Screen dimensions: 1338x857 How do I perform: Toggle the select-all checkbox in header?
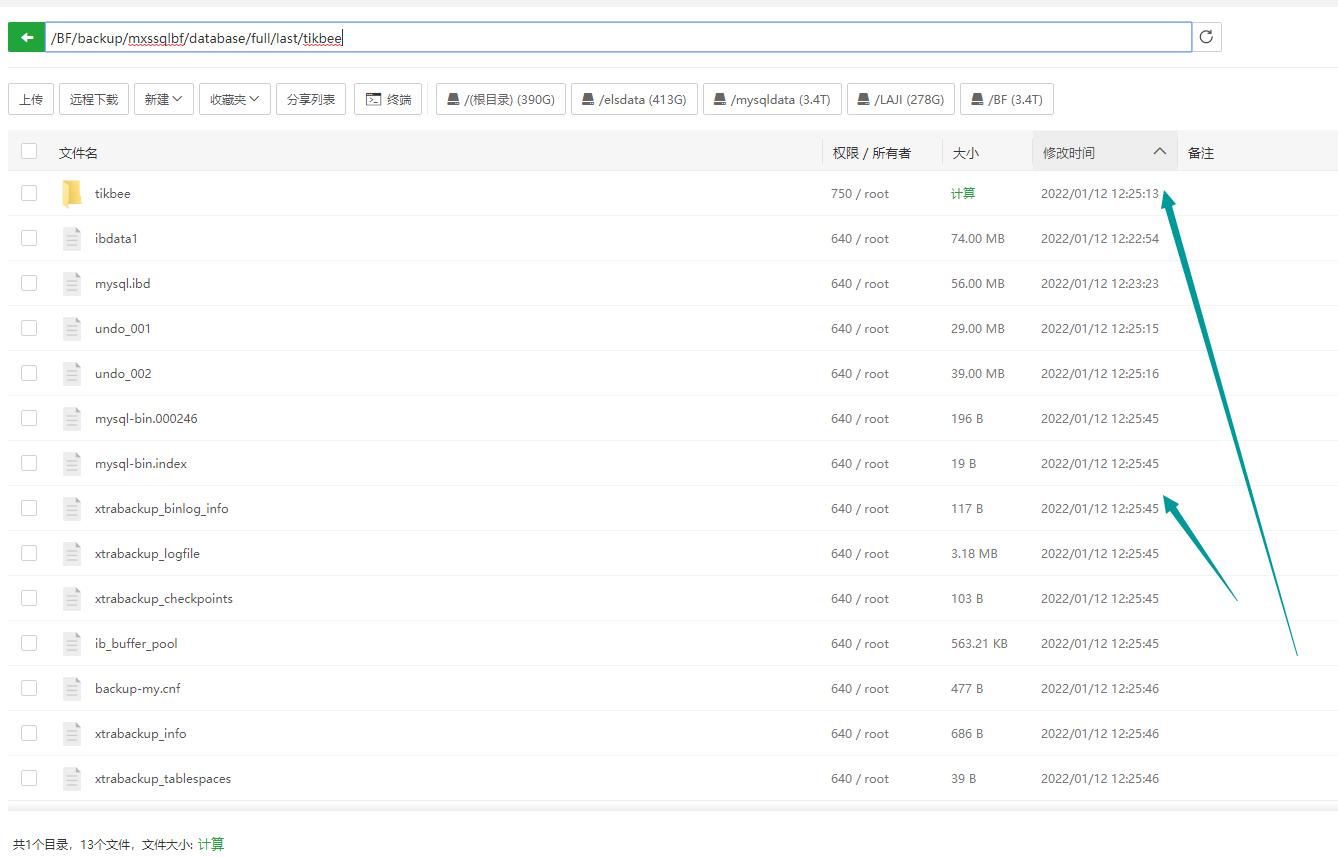pyautogui.click(x=29, y=151)
